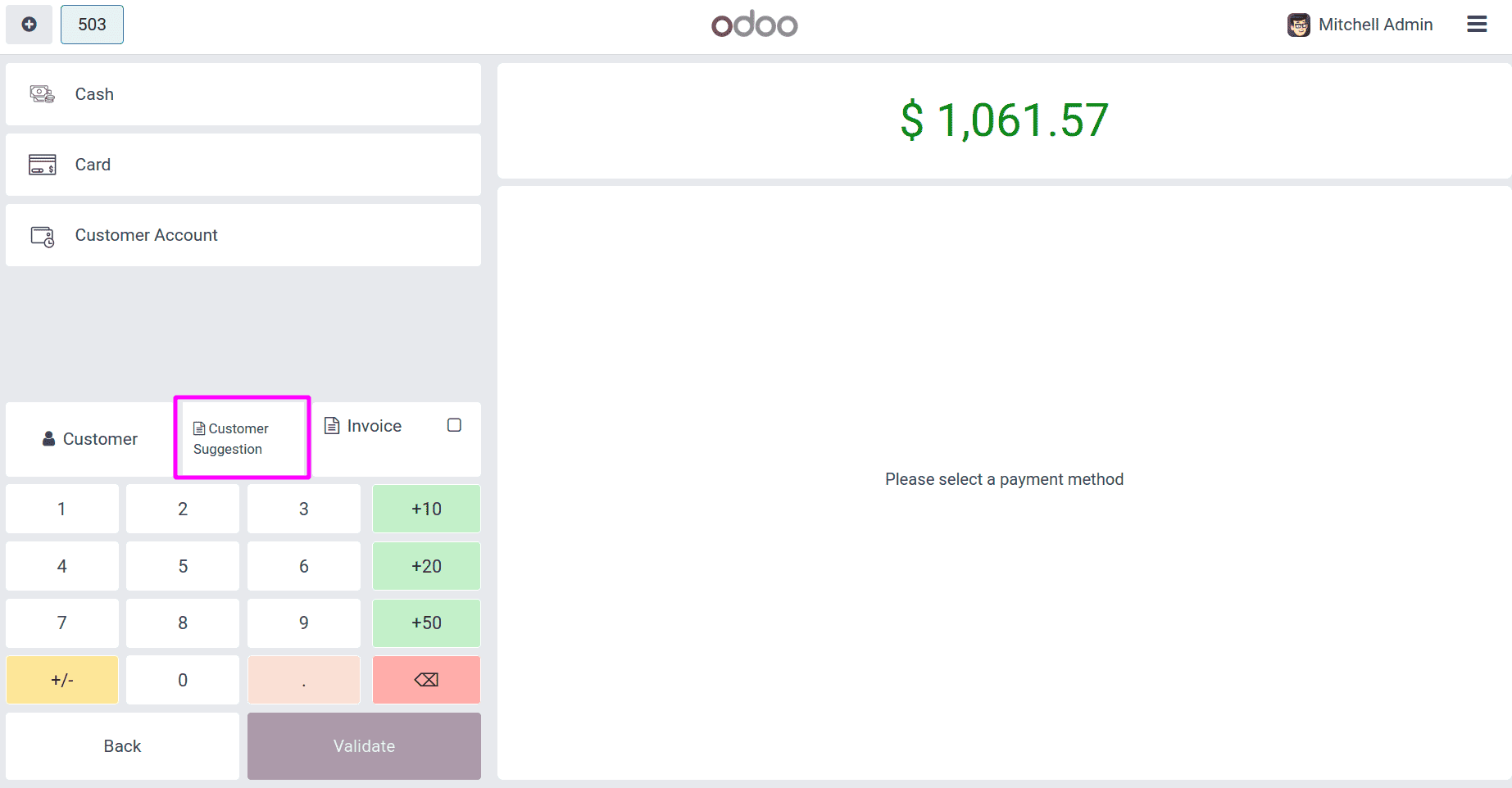Click 'Please select a payment method' text

(x=1004, y=479)
